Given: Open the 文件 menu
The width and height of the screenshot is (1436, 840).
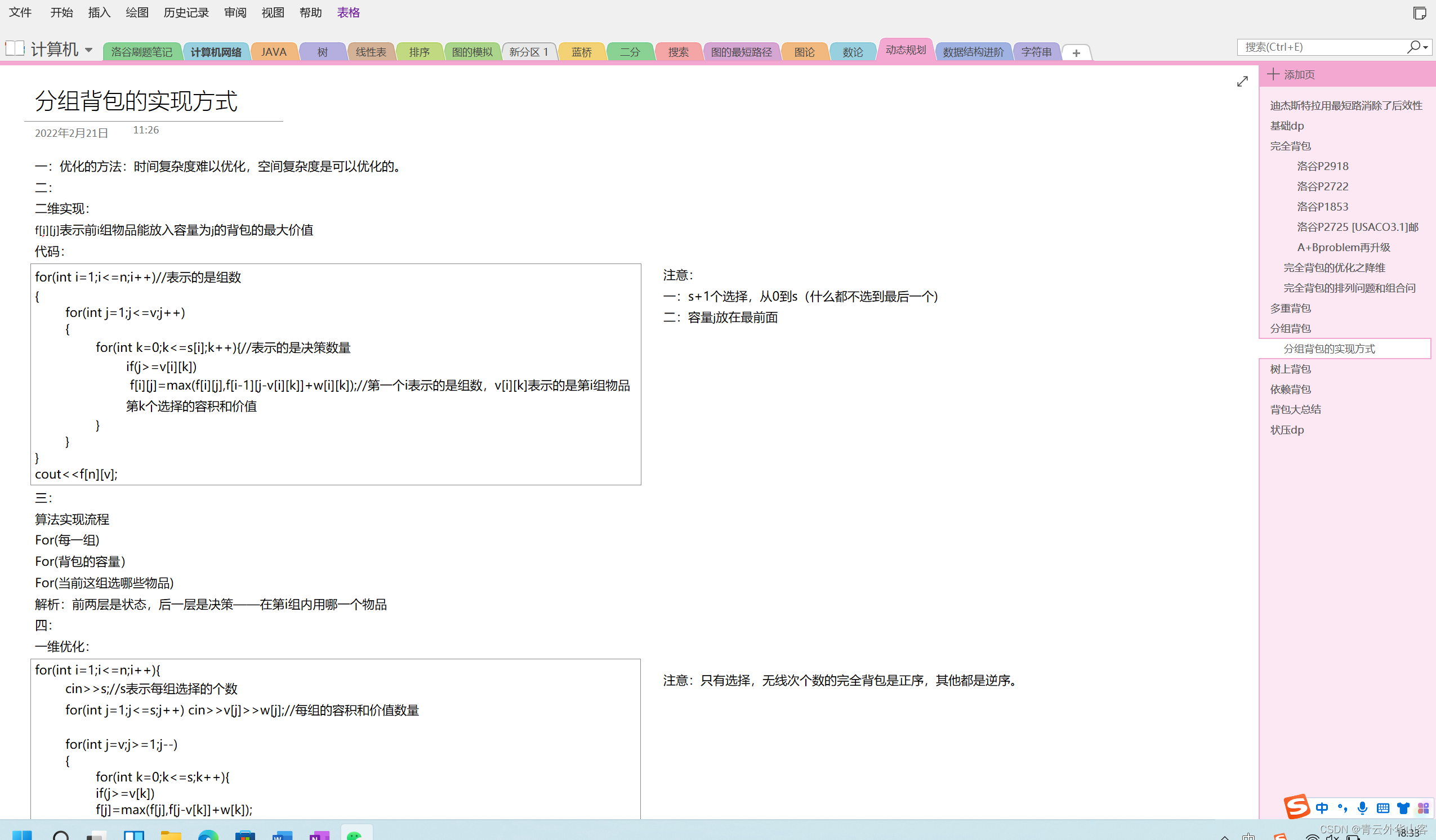Looking at the screenshot, I should [x=20, y=12].
